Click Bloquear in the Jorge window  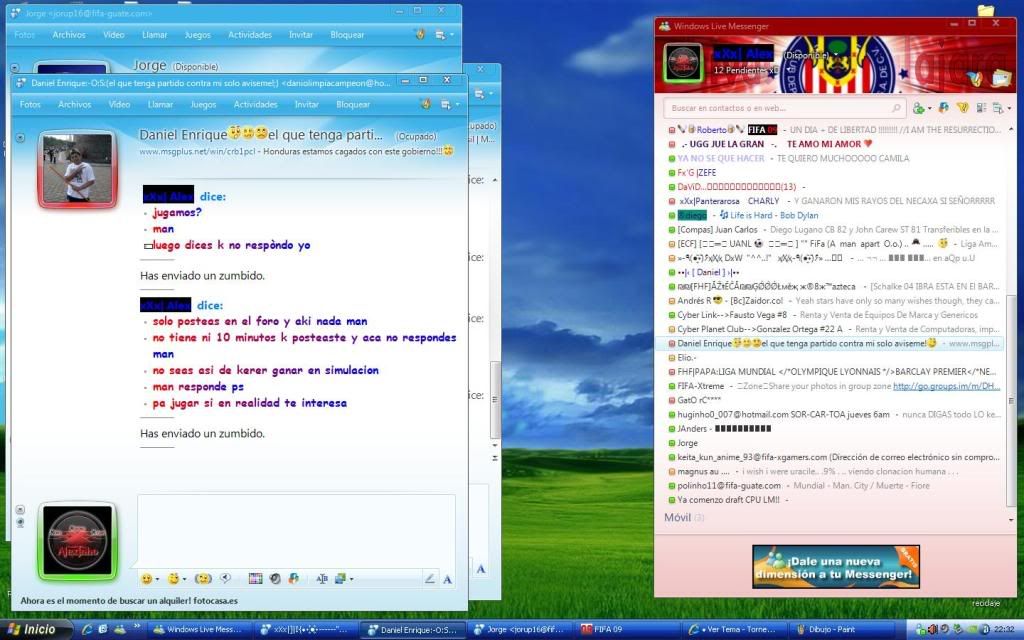click(x=347, y=35)
